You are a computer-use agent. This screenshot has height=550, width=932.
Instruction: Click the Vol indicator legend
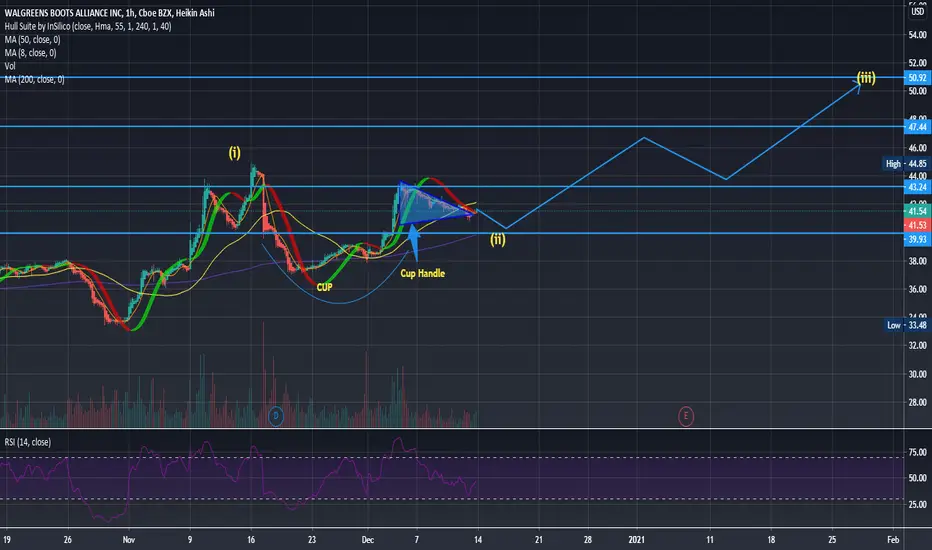pos(10,66)
